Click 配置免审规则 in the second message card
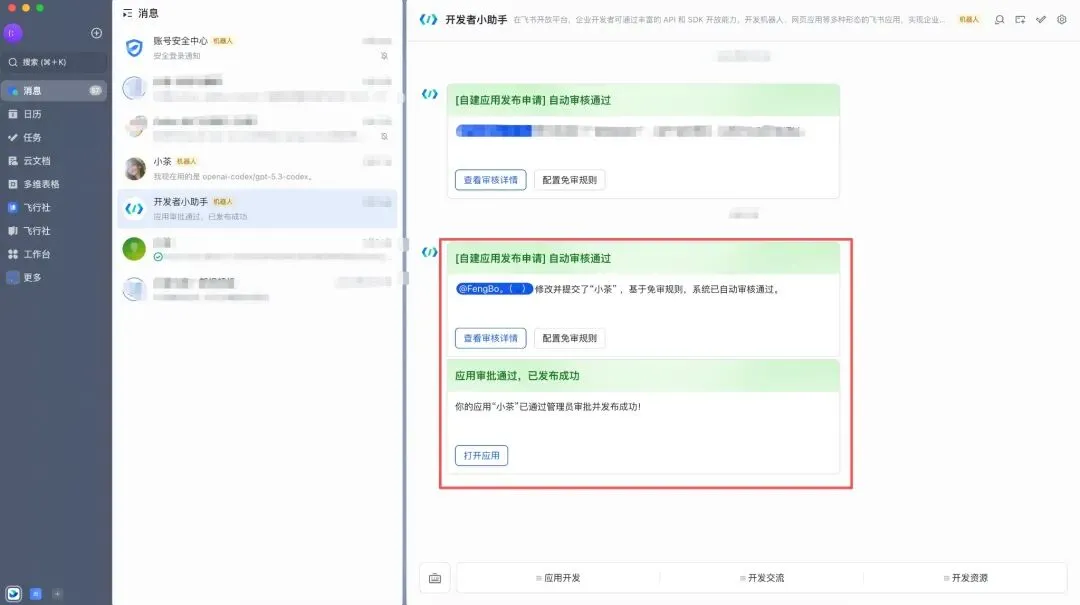The image size is (1080, 605). point(570,338)
